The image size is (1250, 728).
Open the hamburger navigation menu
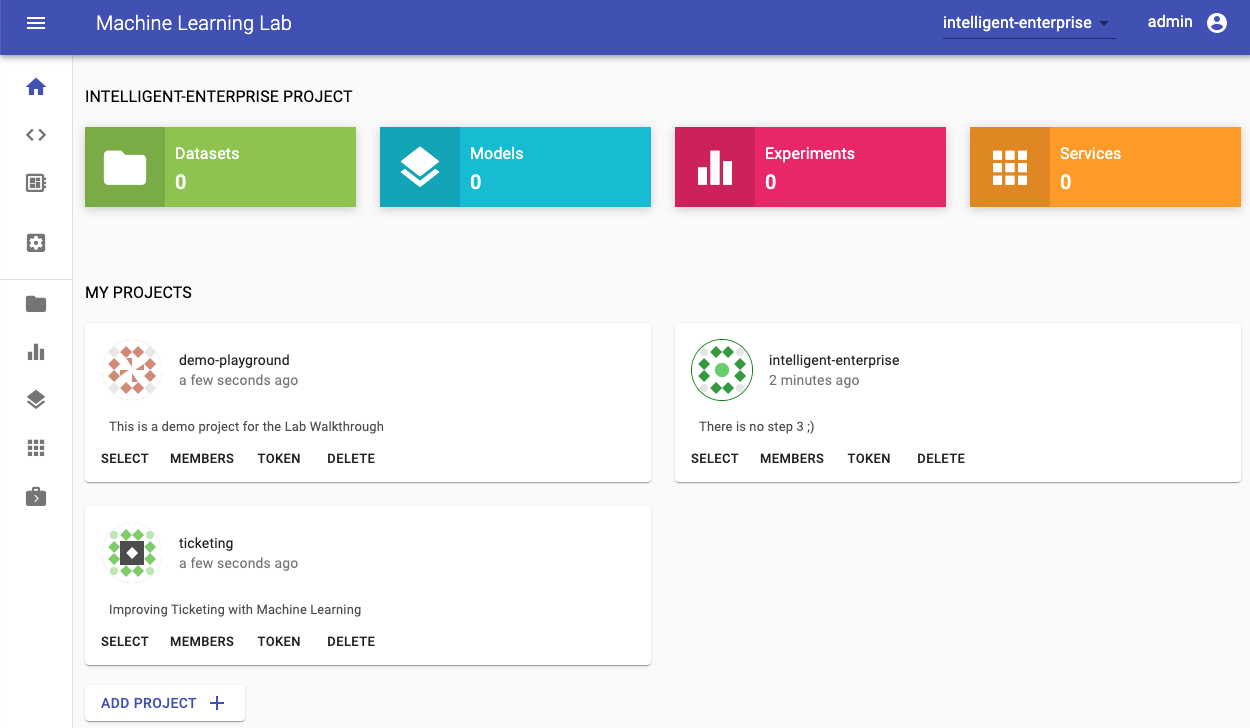click(x=36, y=23)
